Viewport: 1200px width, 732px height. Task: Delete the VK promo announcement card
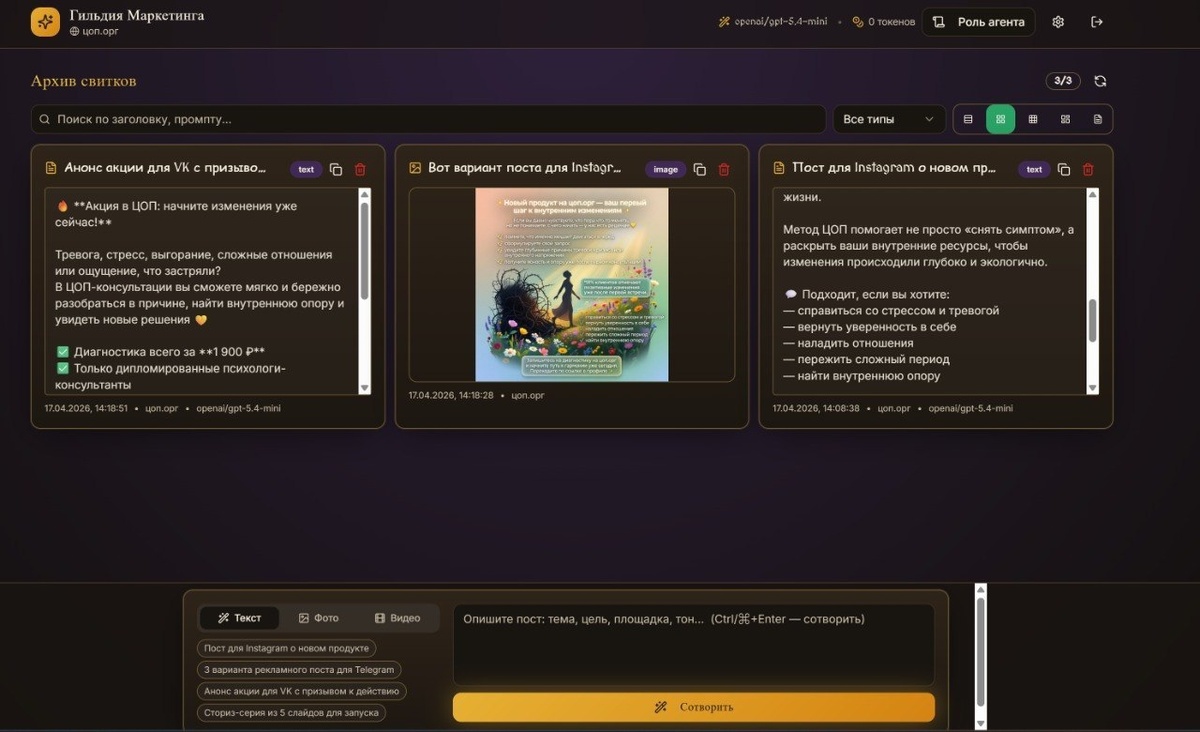(360, 169)
